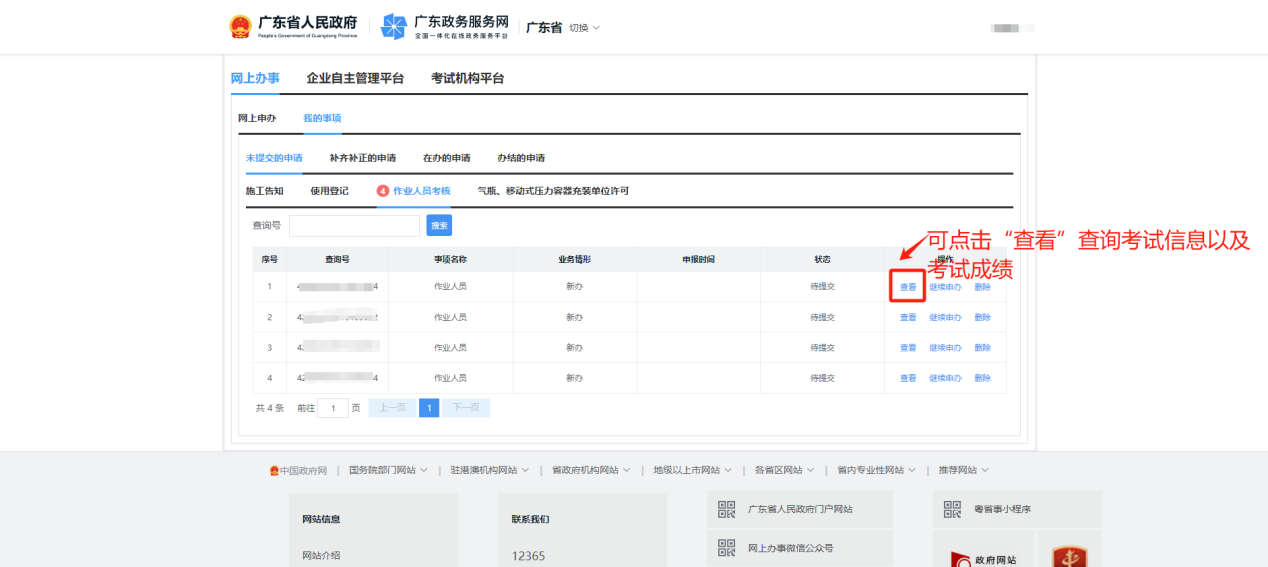Click 查看 for the first row

coord(907,287)
